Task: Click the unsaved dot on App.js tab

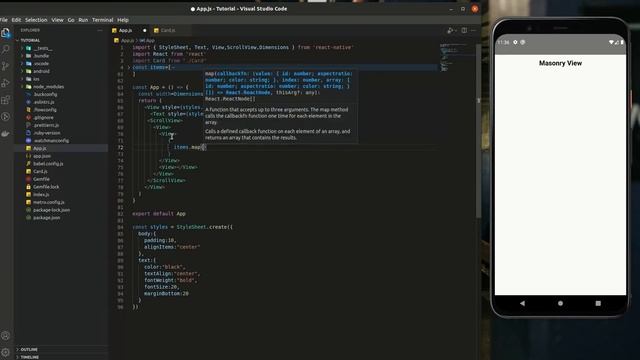Action: tap(144, 31)
